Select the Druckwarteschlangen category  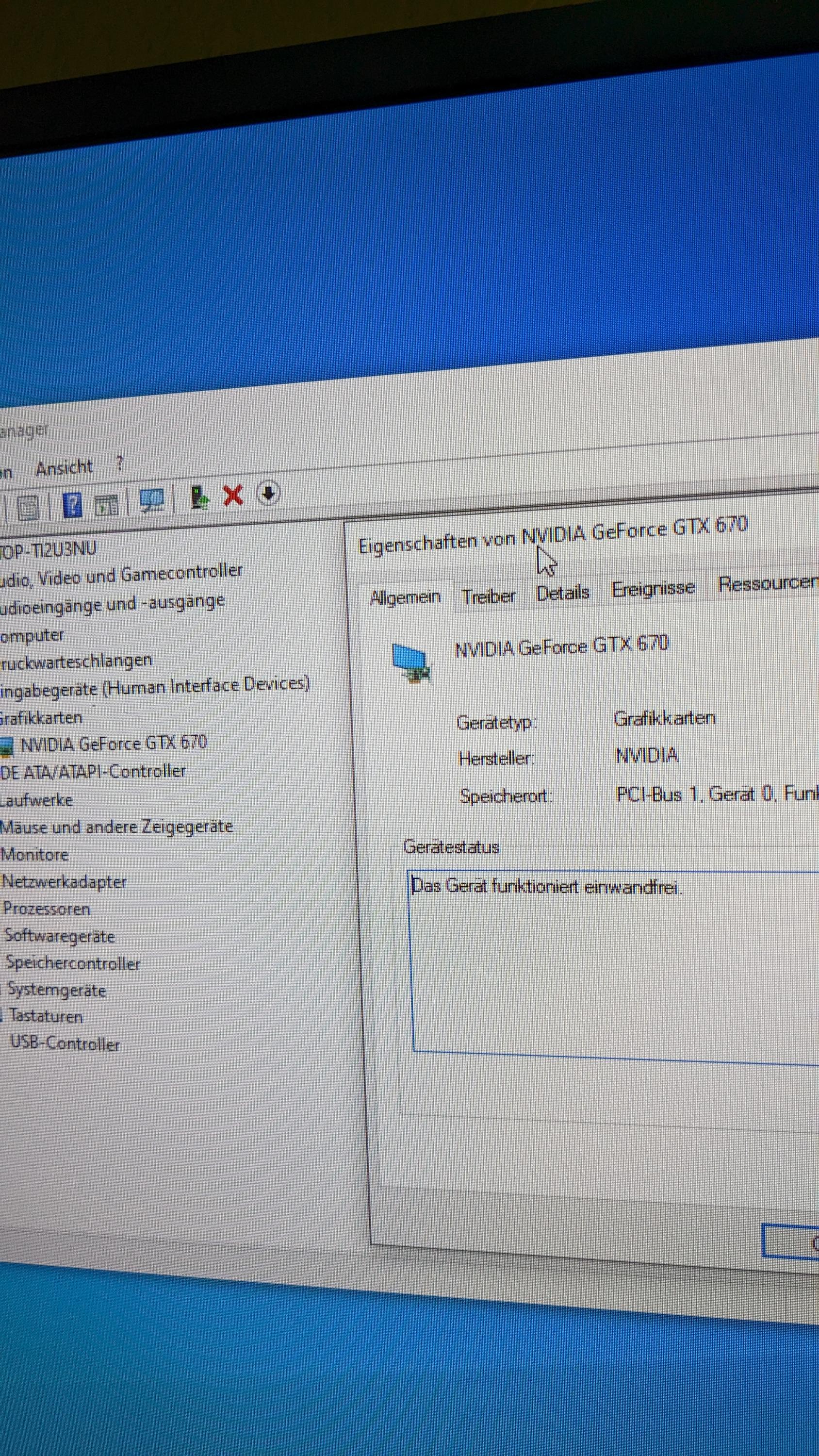click(x=76, y=662)
